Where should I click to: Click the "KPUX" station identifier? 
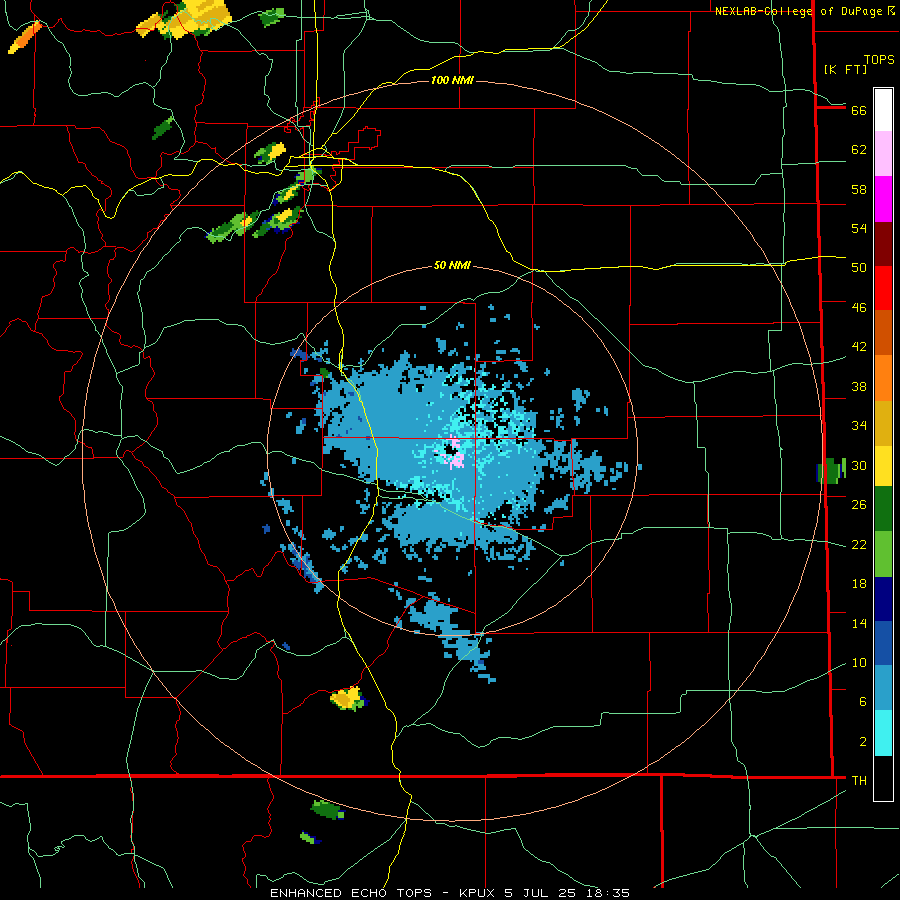[478, 893]
